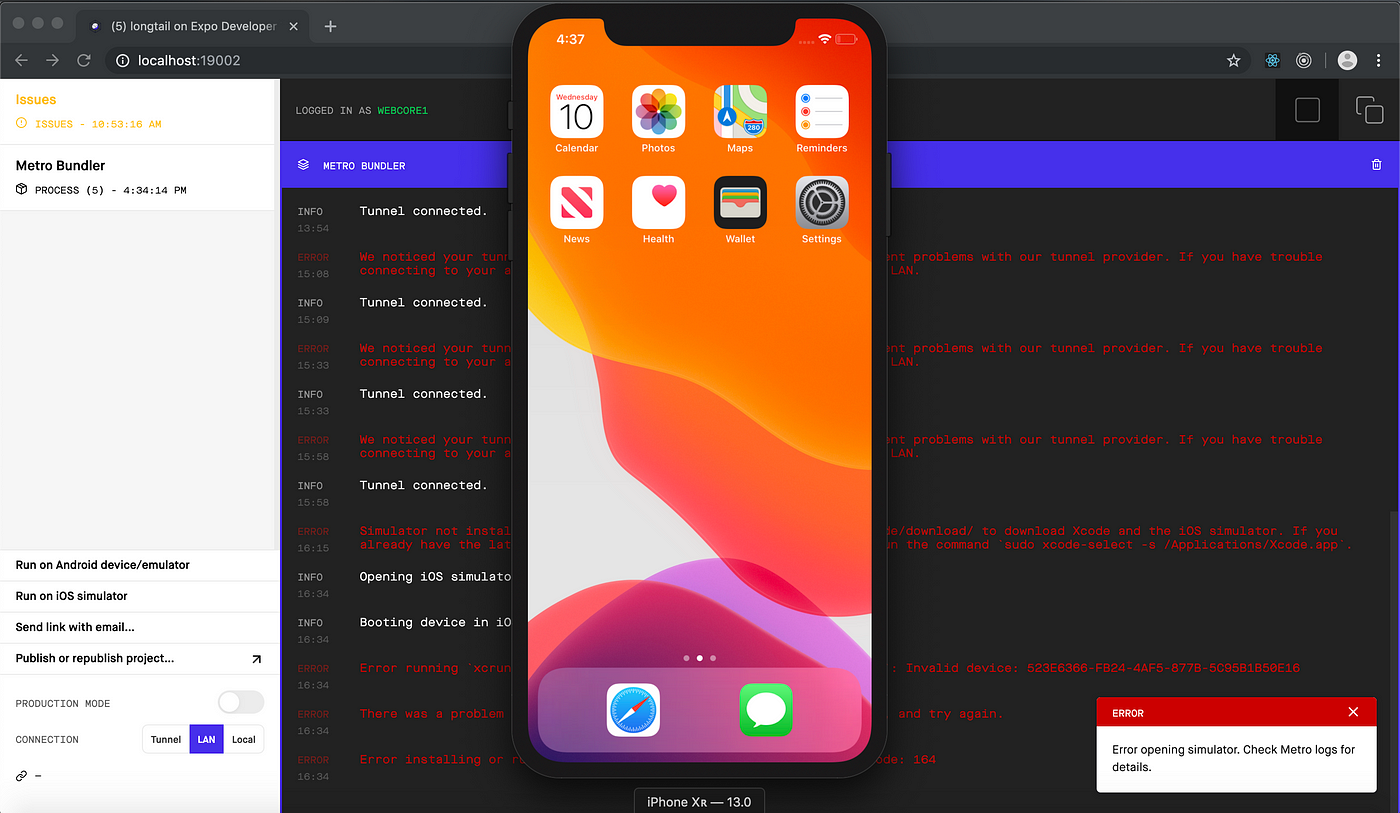The height and width of the screenshot is (813, 1400).
Task: Open the Calendar app on the simulator
Action: coord(576,111)
